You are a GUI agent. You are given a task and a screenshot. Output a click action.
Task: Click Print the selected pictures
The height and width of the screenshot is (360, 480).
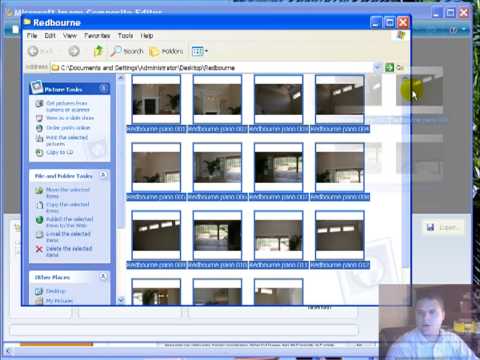click(67, 140)
